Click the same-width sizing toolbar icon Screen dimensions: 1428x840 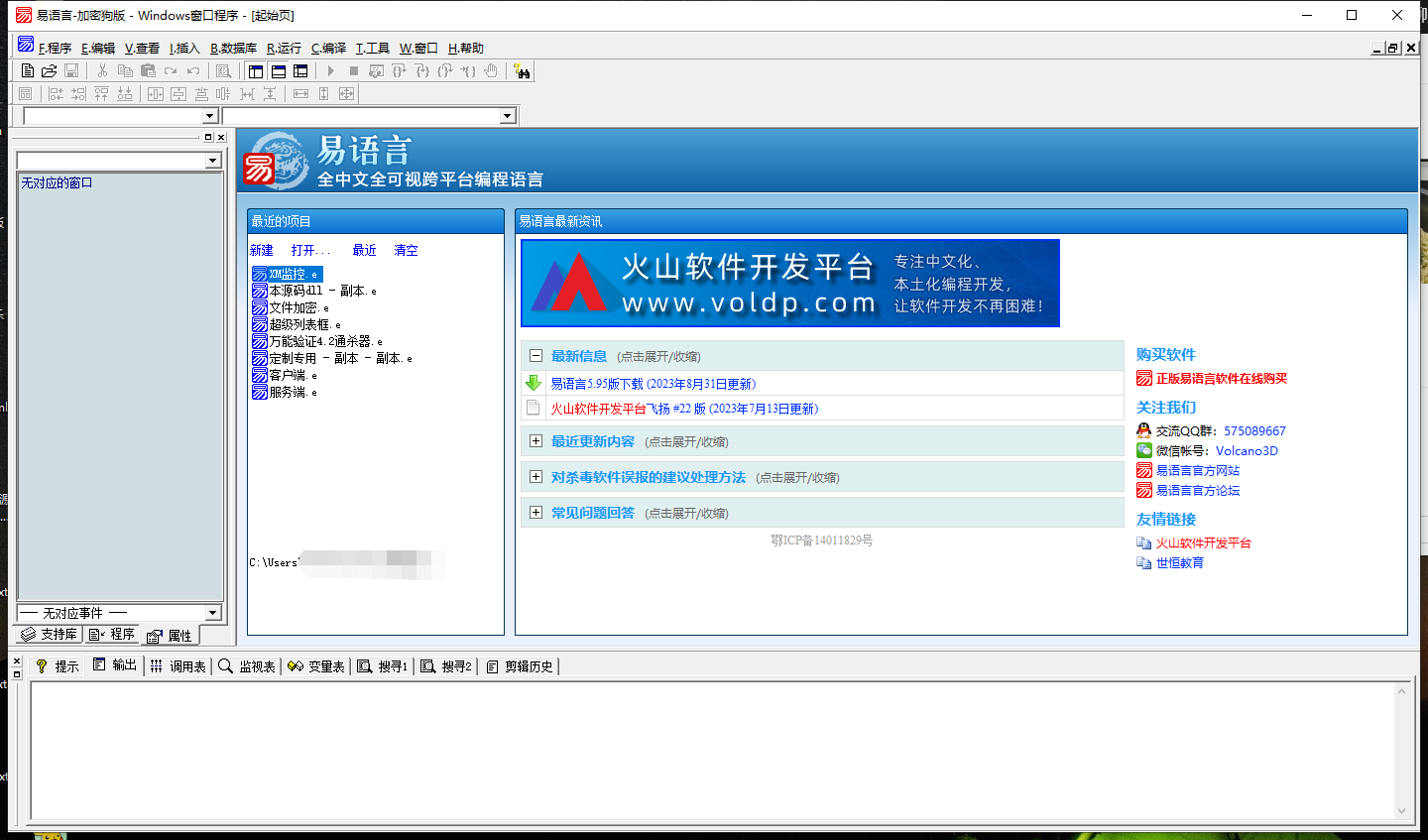(300, 94)
